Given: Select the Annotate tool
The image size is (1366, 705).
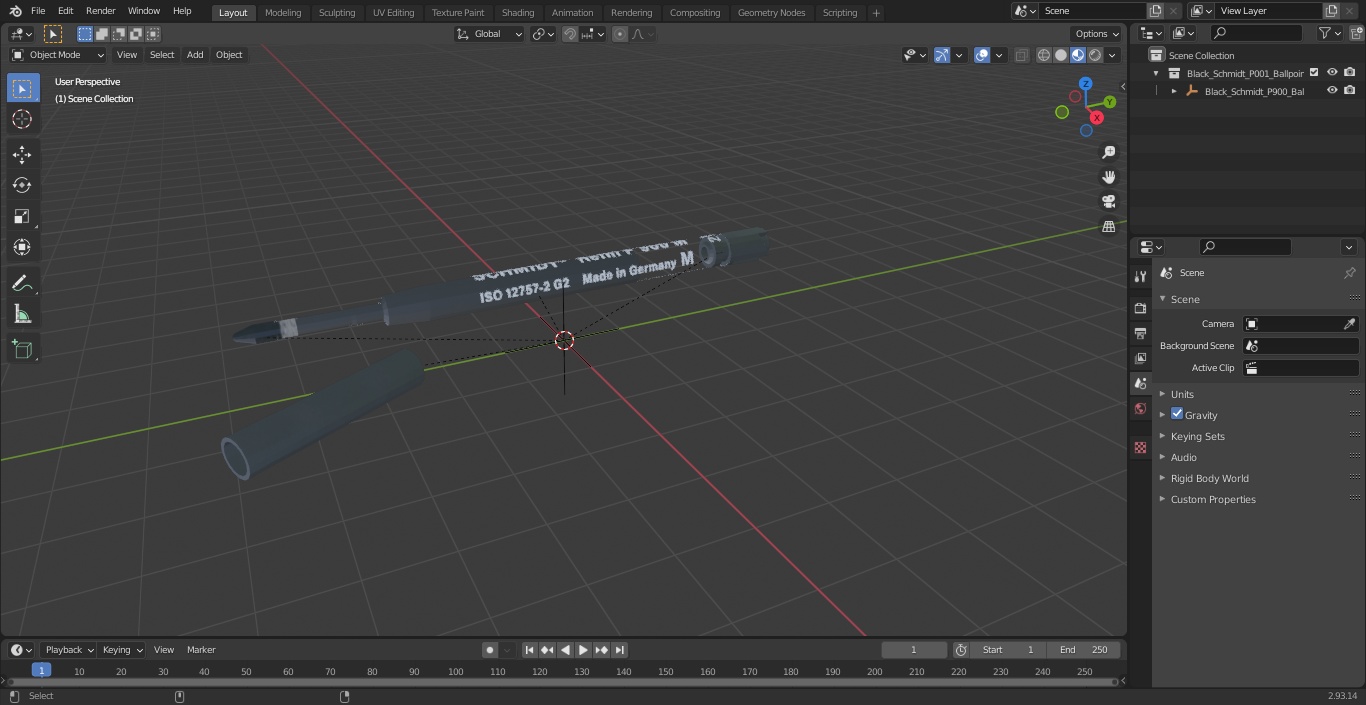Looking at the screenshot, I should point(22,284).
